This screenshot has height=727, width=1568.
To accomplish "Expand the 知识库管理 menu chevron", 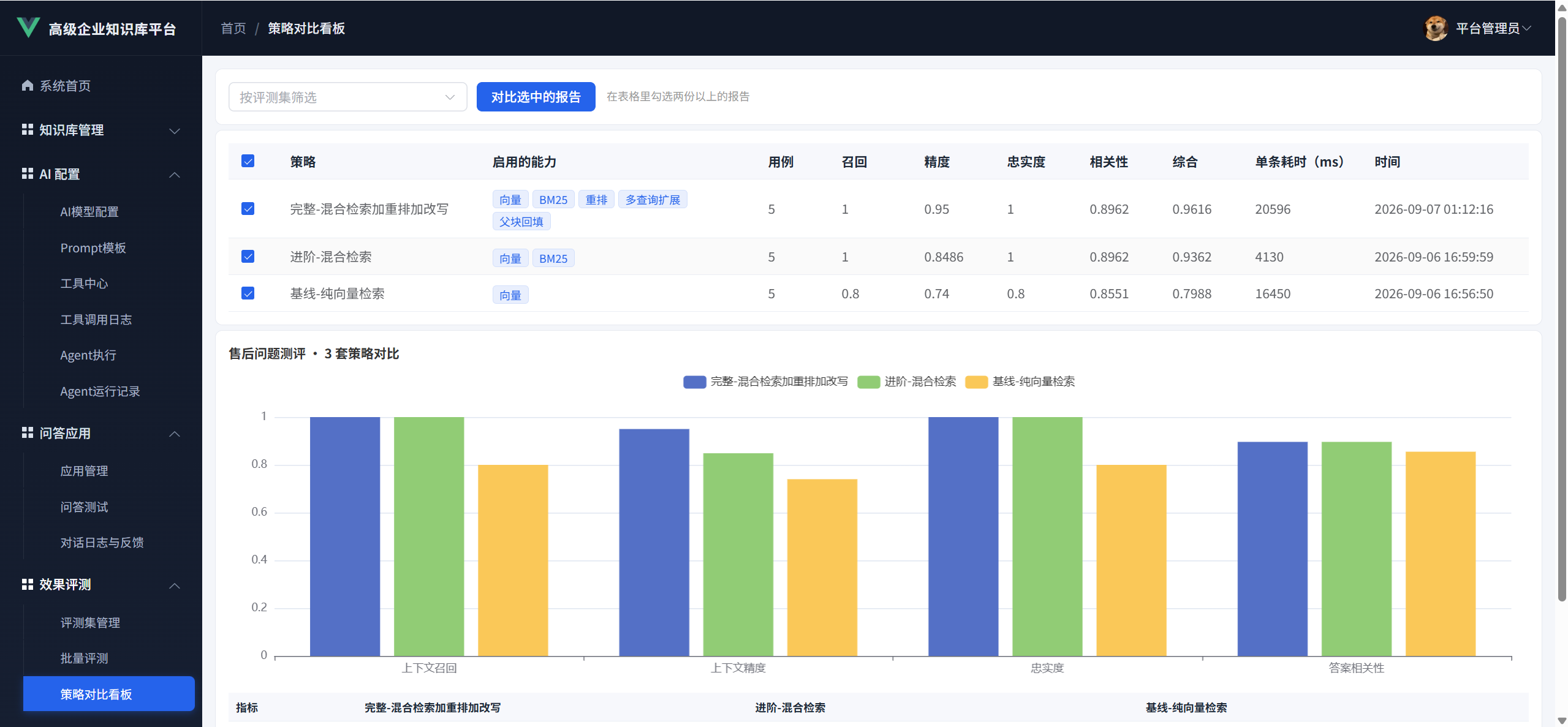I will click(x=175, y=130).
